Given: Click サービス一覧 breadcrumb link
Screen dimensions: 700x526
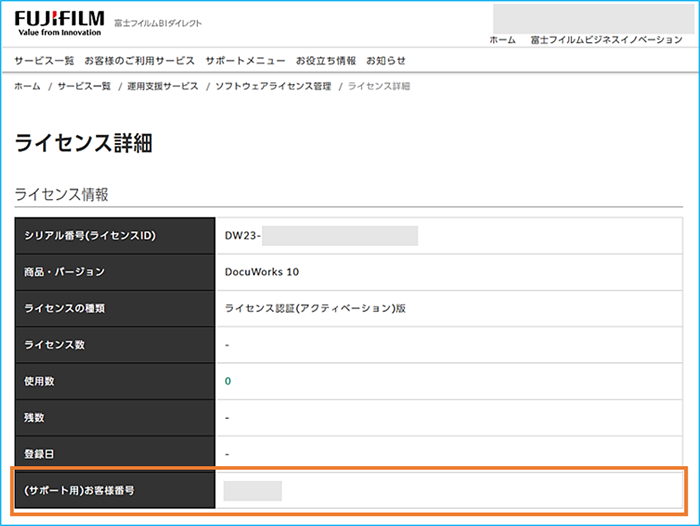Looking at the screenshot, I should (84, 86).
